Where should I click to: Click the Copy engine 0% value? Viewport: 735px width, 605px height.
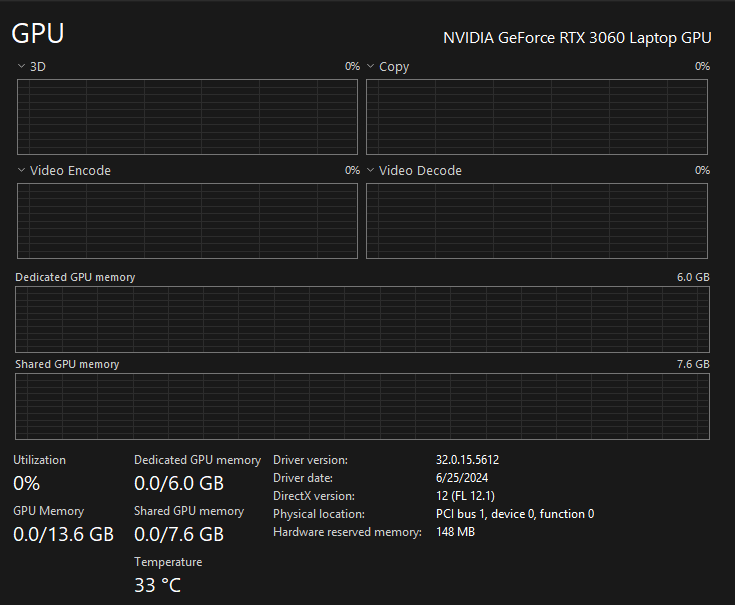point(702,67)
